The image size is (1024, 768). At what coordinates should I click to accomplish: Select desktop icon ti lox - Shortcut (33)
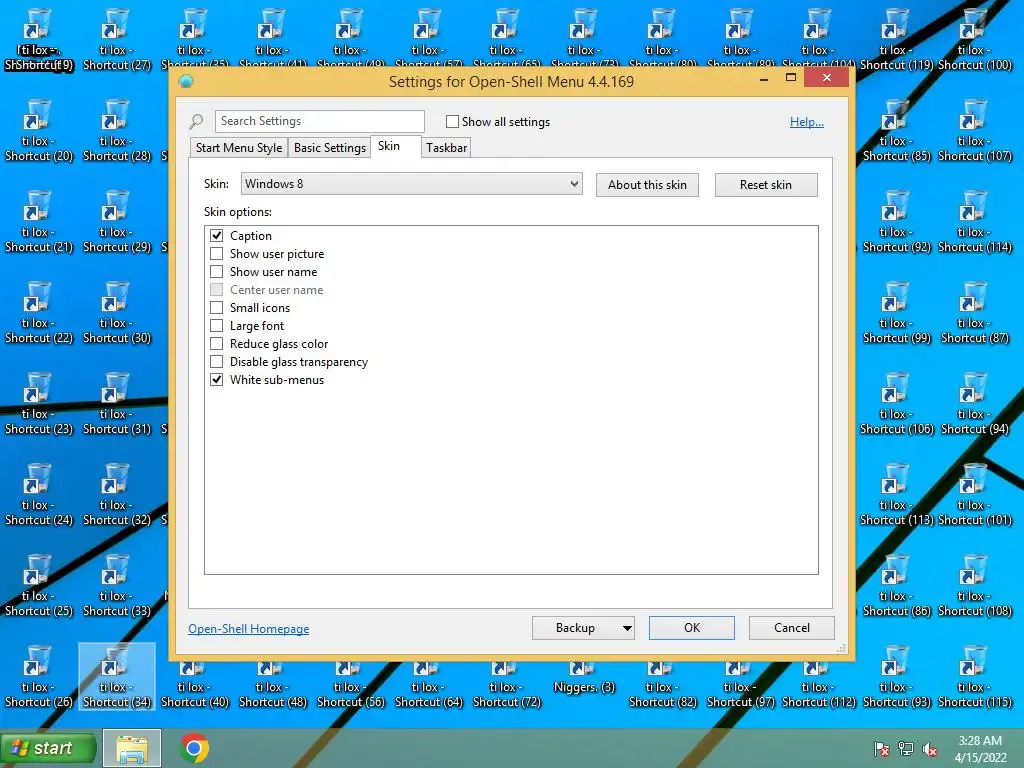click(x=117, y=585)
